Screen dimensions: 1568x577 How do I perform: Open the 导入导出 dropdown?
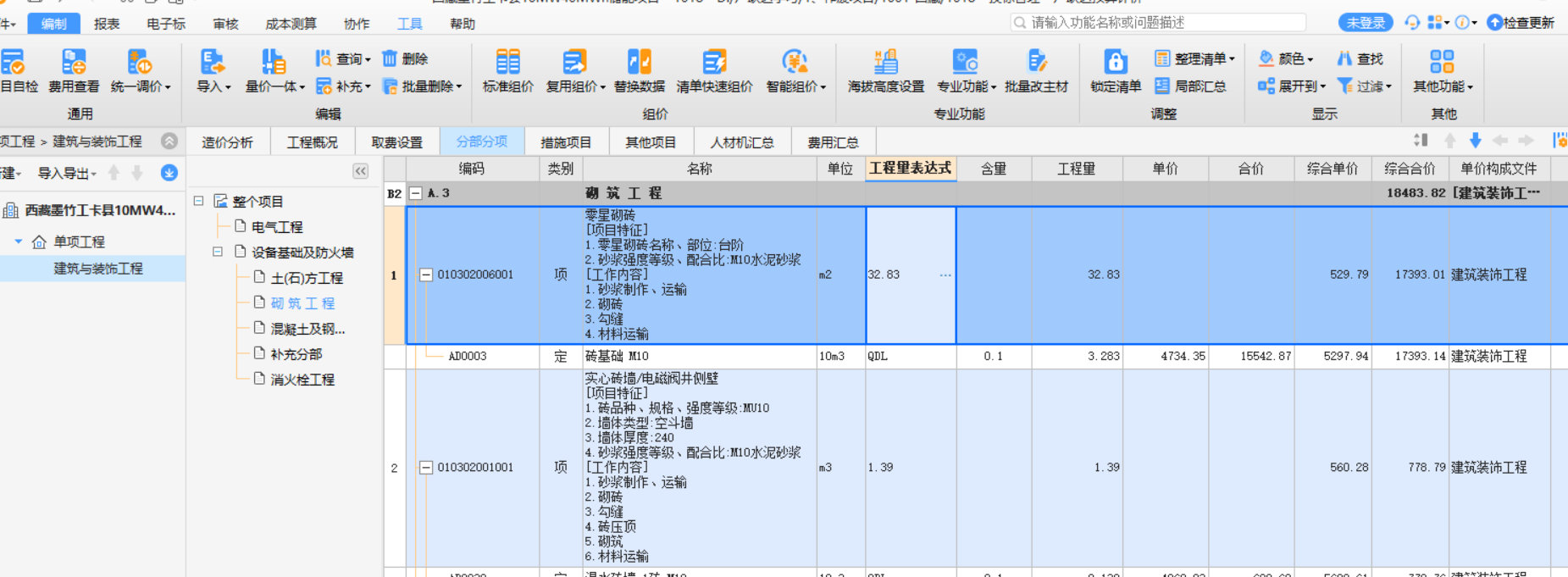[67, 173]
